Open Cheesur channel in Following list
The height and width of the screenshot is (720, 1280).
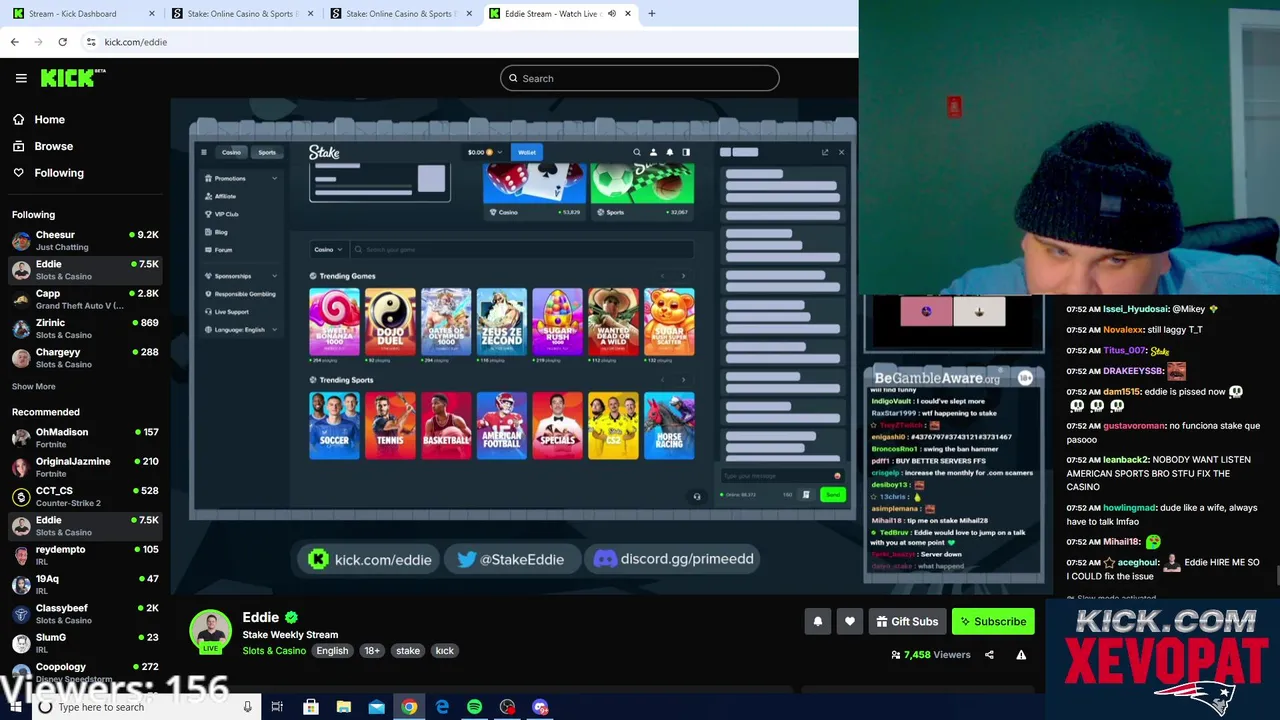(85, 240)
